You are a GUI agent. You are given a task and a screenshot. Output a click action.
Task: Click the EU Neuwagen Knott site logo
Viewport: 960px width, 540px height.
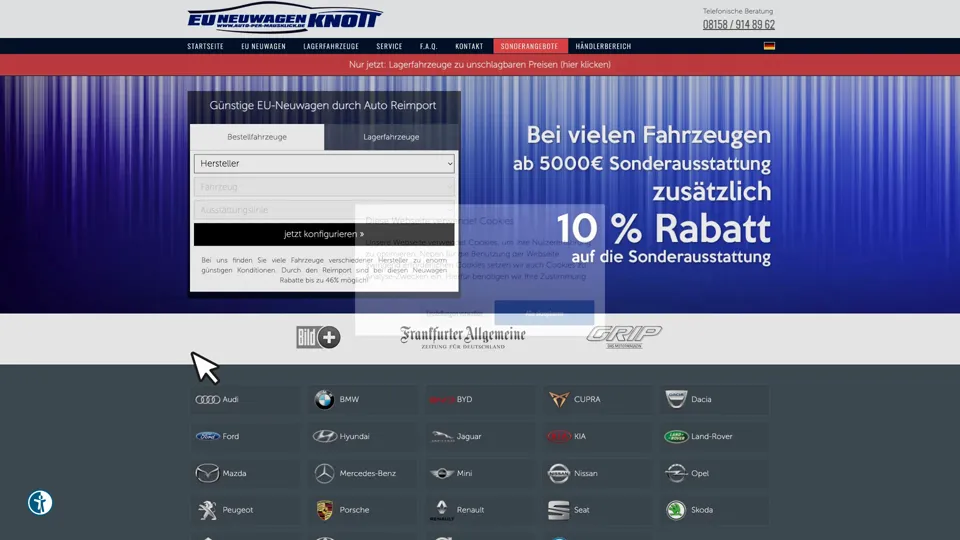click(285, 18)
